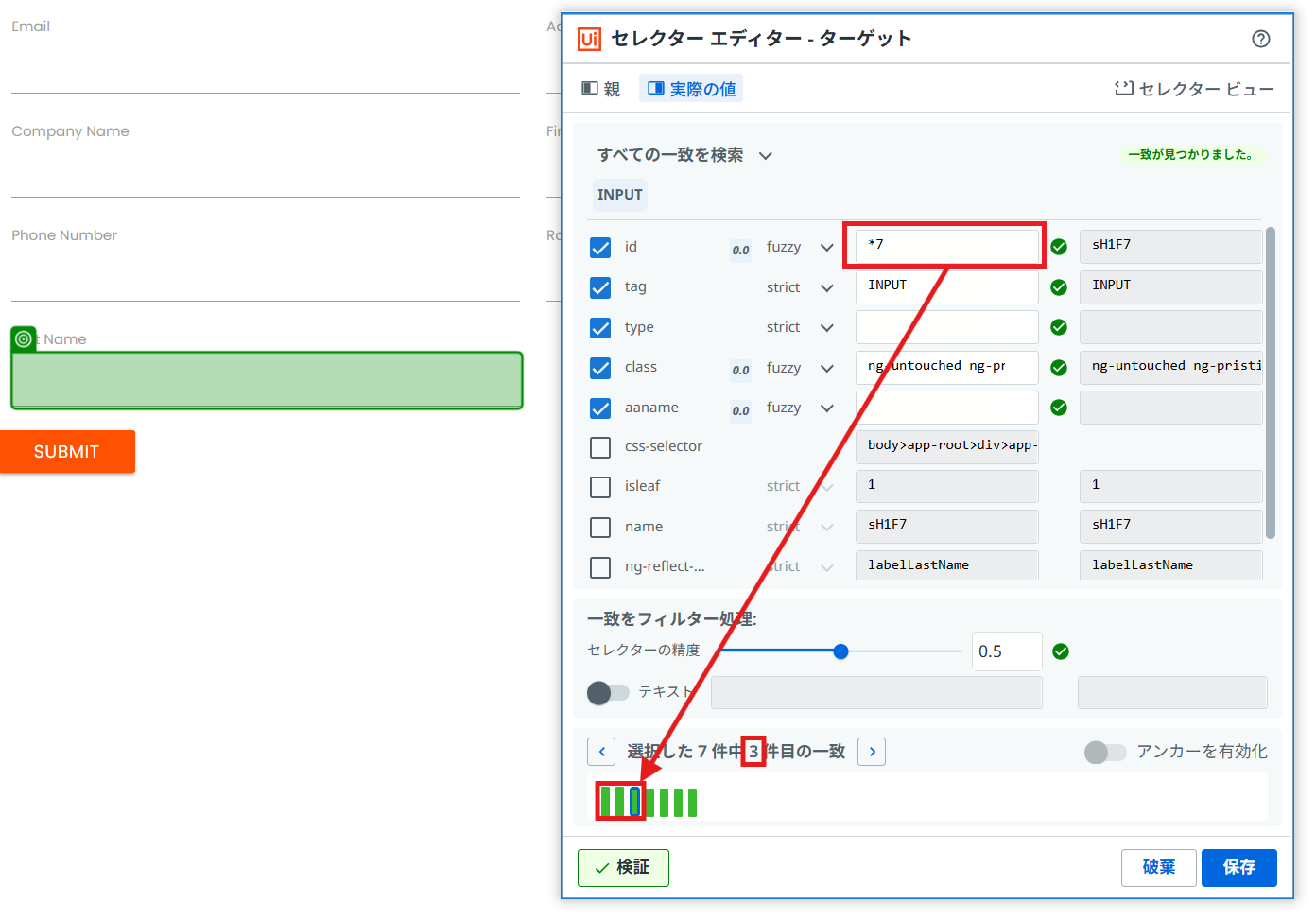
Task: Click the empty type value field
Action: pyautogui.click(x=947, y=327)
